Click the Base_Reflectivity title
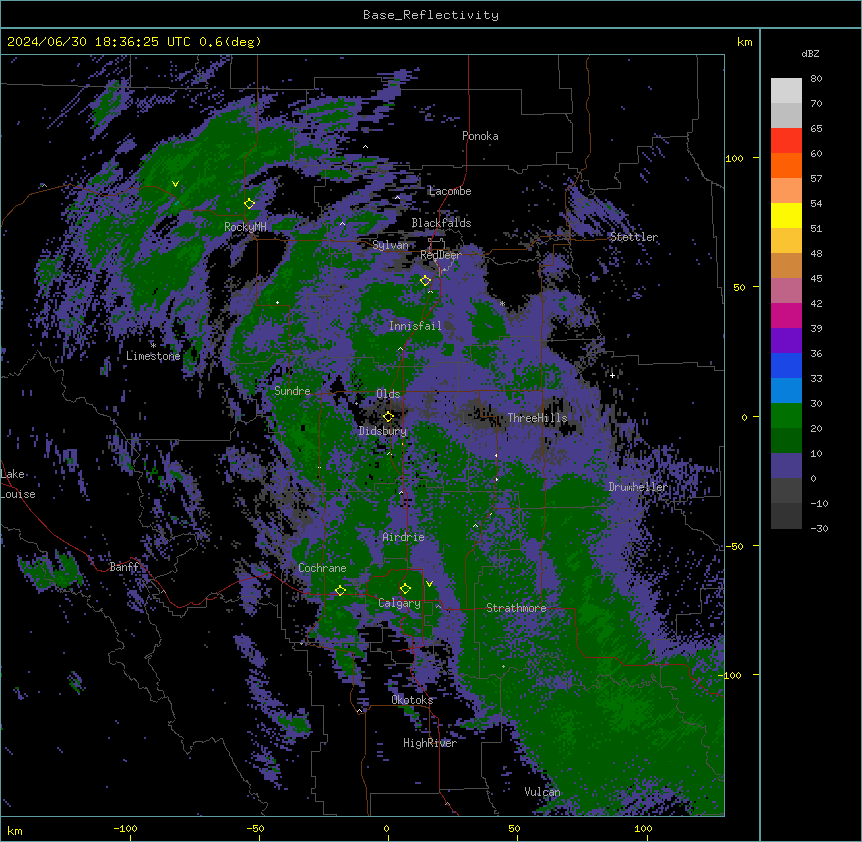The width and height of the screenshot is (862, 842). [431, 15]
